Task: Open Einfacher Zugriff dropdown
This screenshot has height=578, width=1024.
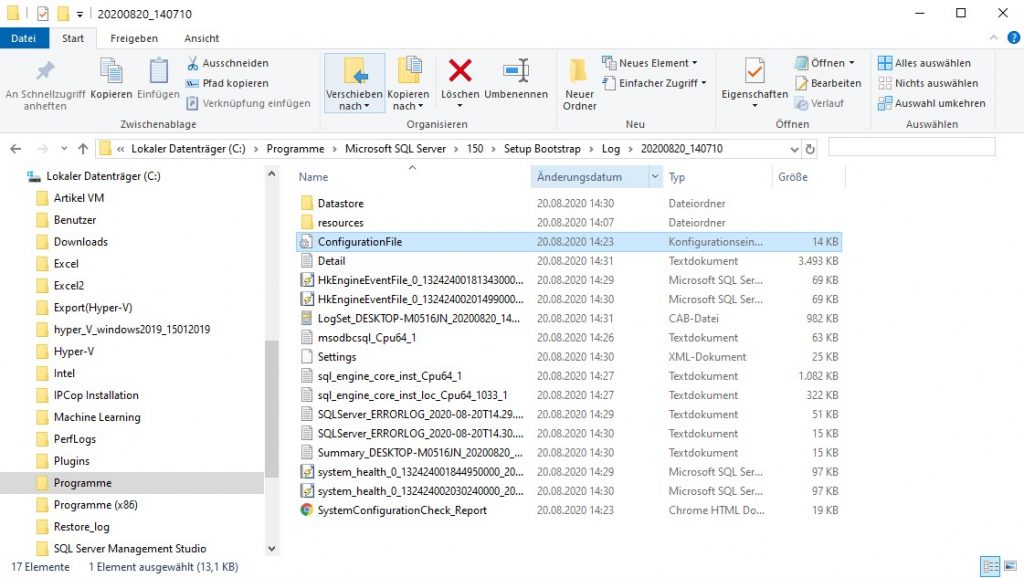Action: click(654, 83)
